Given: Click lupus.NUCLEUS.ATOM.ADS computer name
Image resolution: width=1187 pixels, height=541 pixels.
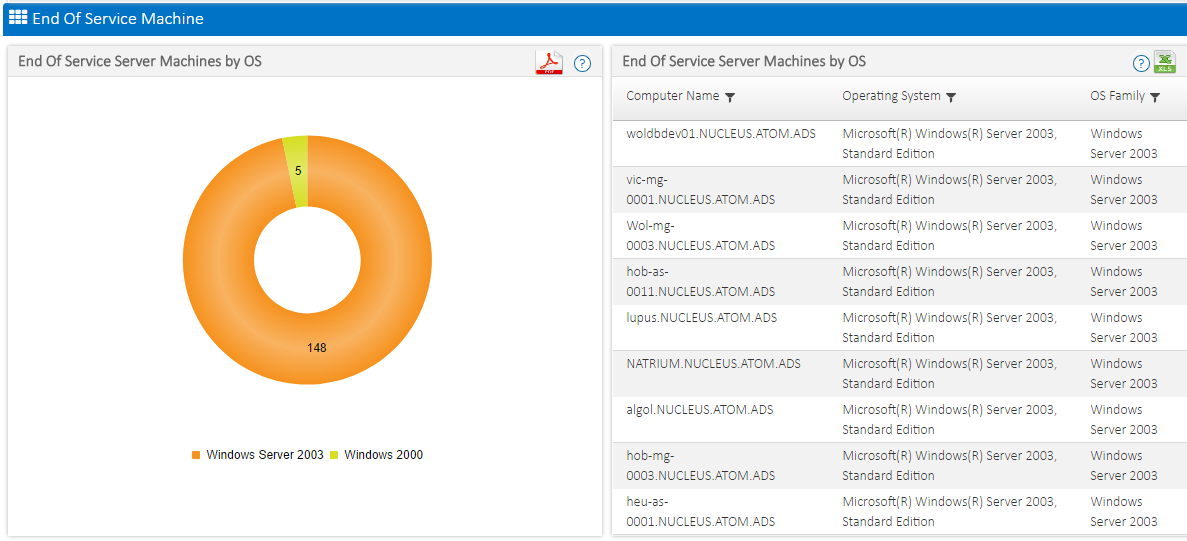Looking at the screenshot, I should (702, 318).
